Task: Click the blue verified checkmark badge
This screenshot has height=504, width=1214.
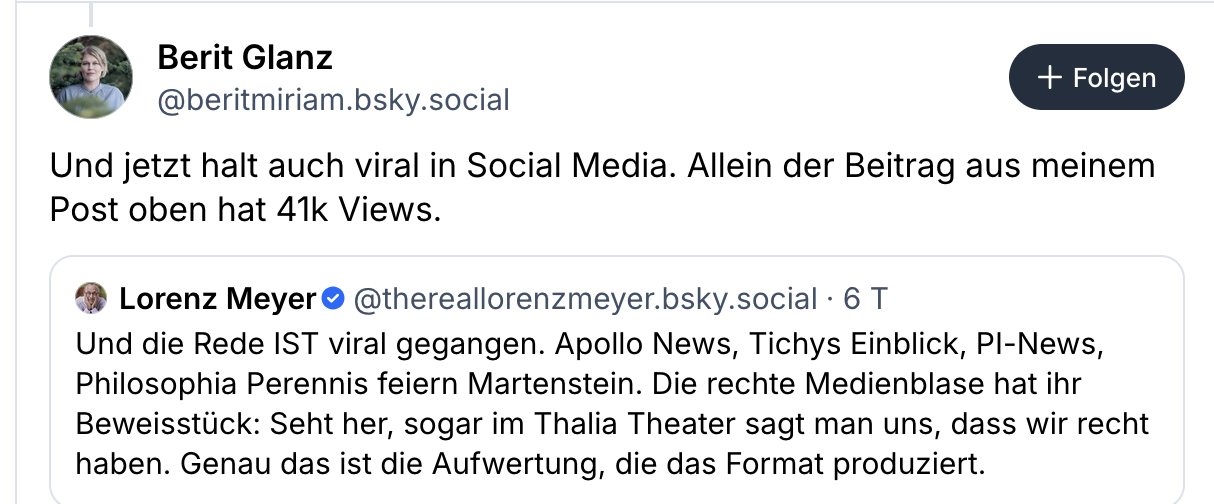Action: pos(335,298)
